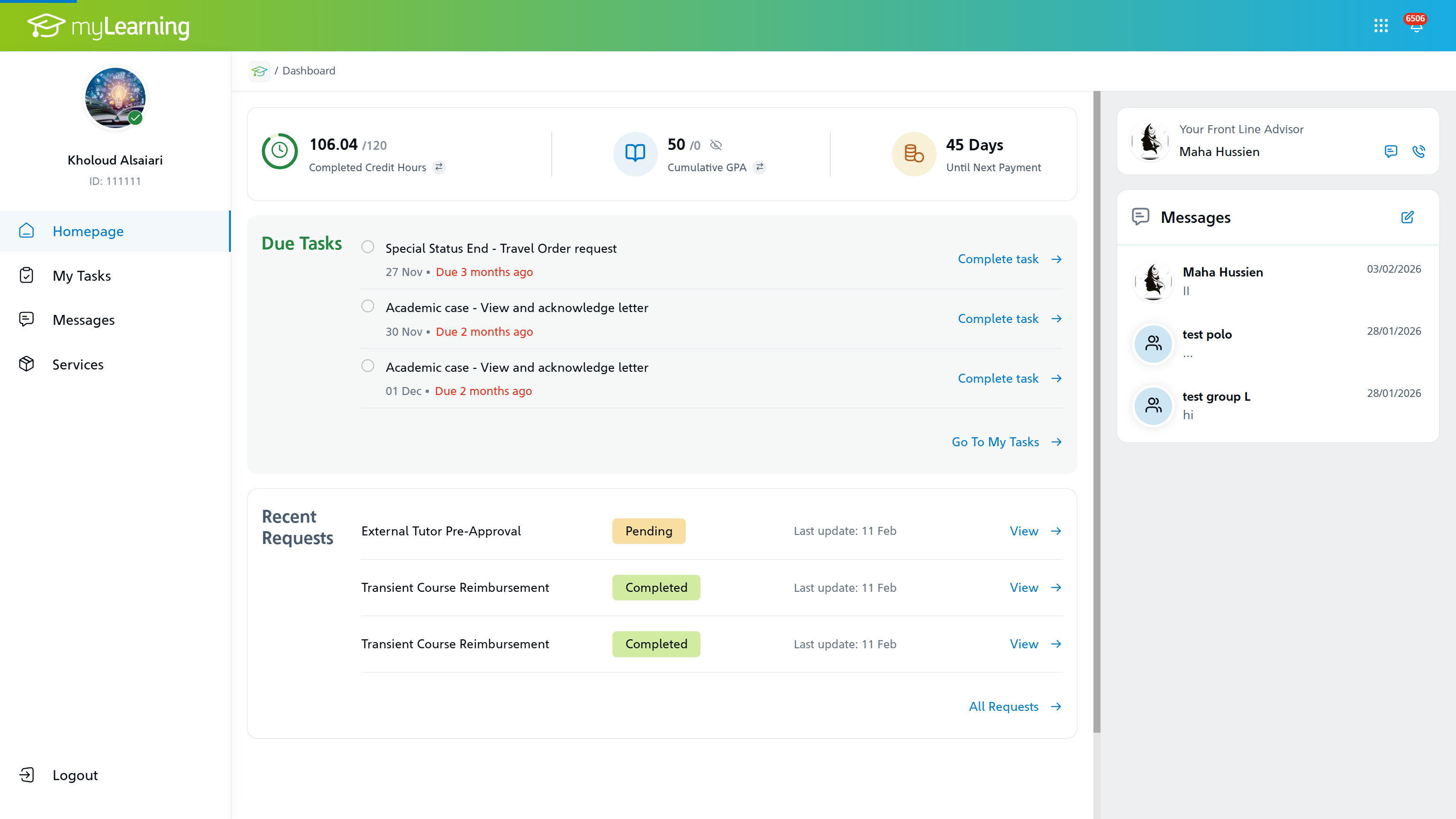
Task: Open the test group L conversation
Action: 1216,396
